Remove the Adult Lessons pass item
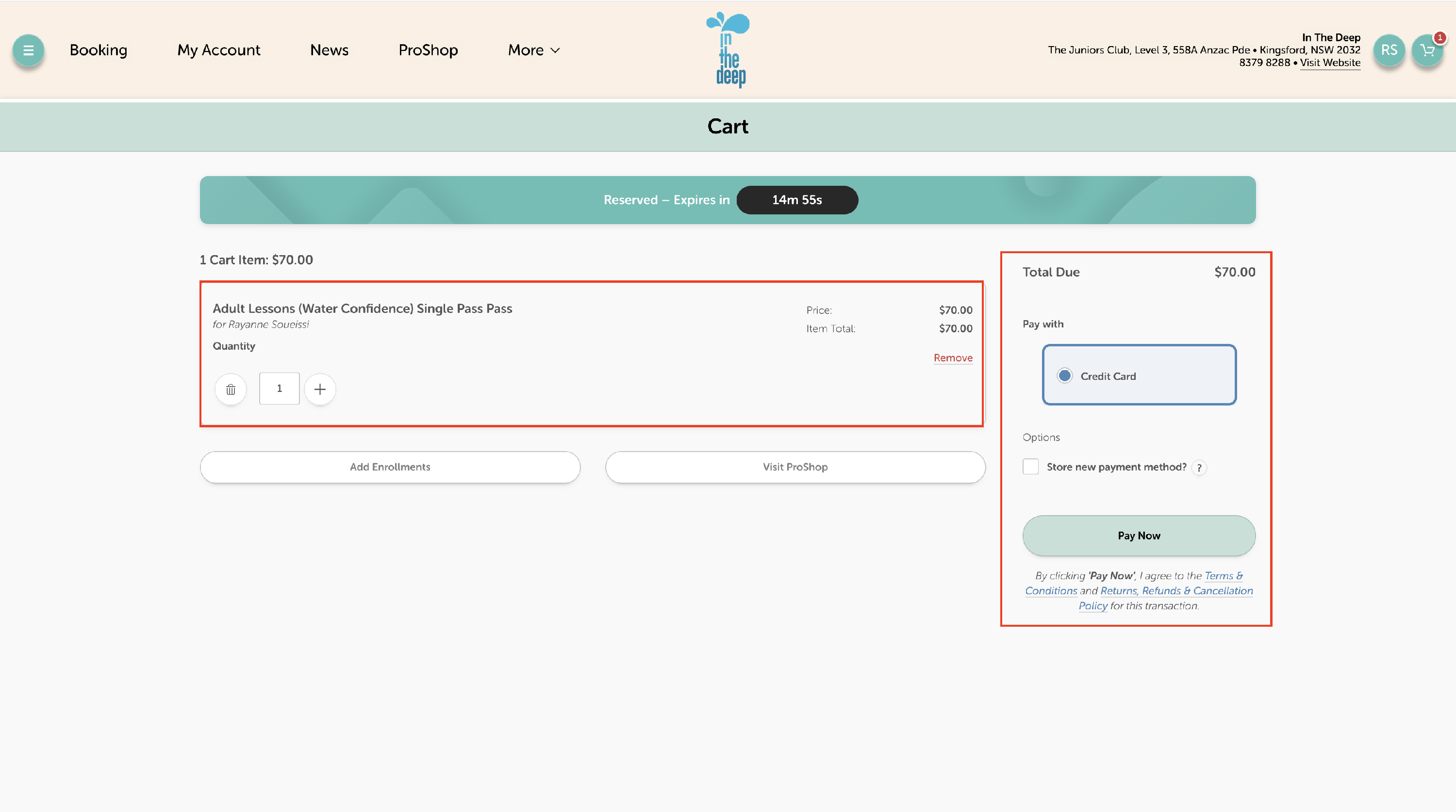Viewport: 1456px width, 812px height. 953,357
